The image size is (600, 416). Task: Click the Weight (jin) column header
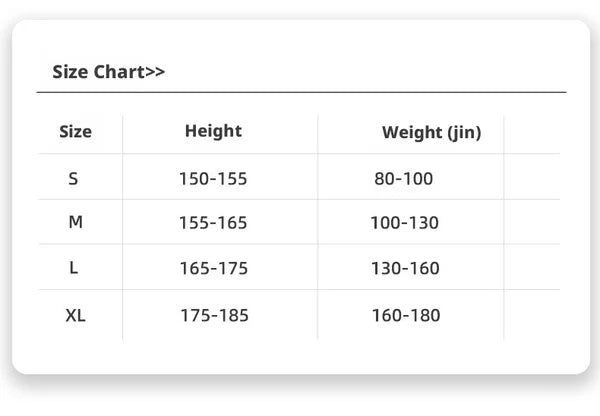click(x=432, y=133)
